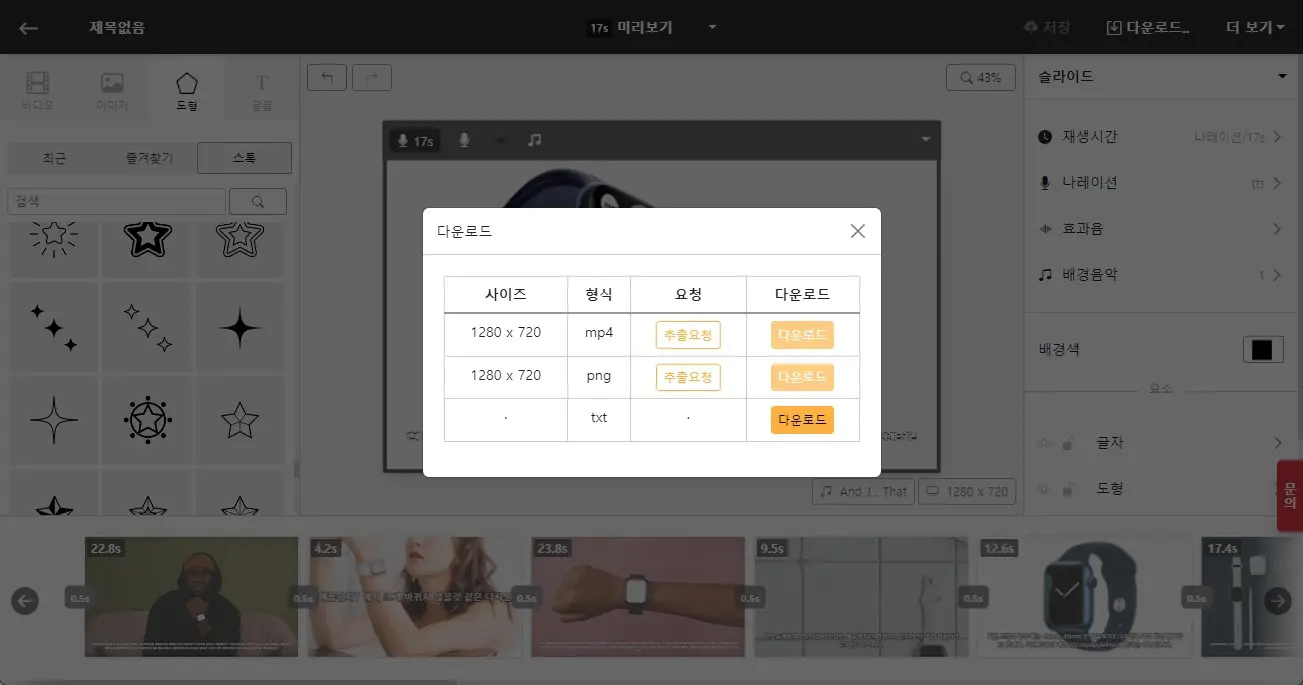Focus the 검색 search field
This screenshot has height=685, width=1303.
pyautogui.click(x=116, y=201)
